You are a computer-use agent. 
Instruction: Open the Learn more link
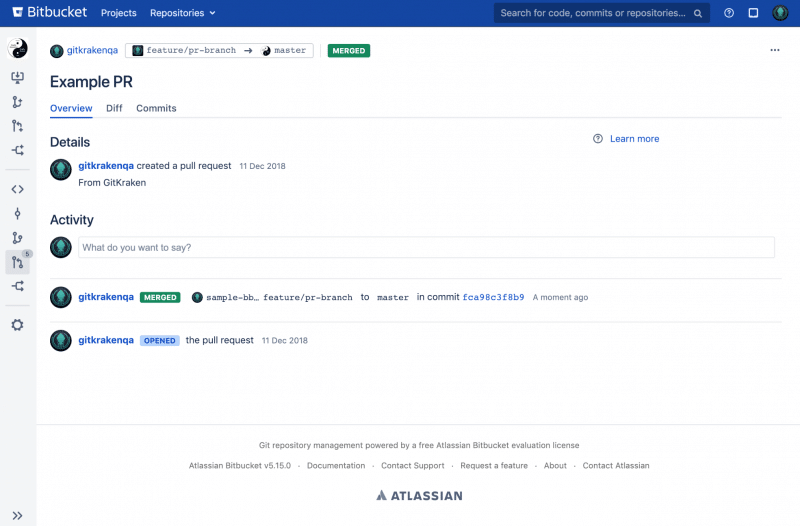(x=634, y=139)
